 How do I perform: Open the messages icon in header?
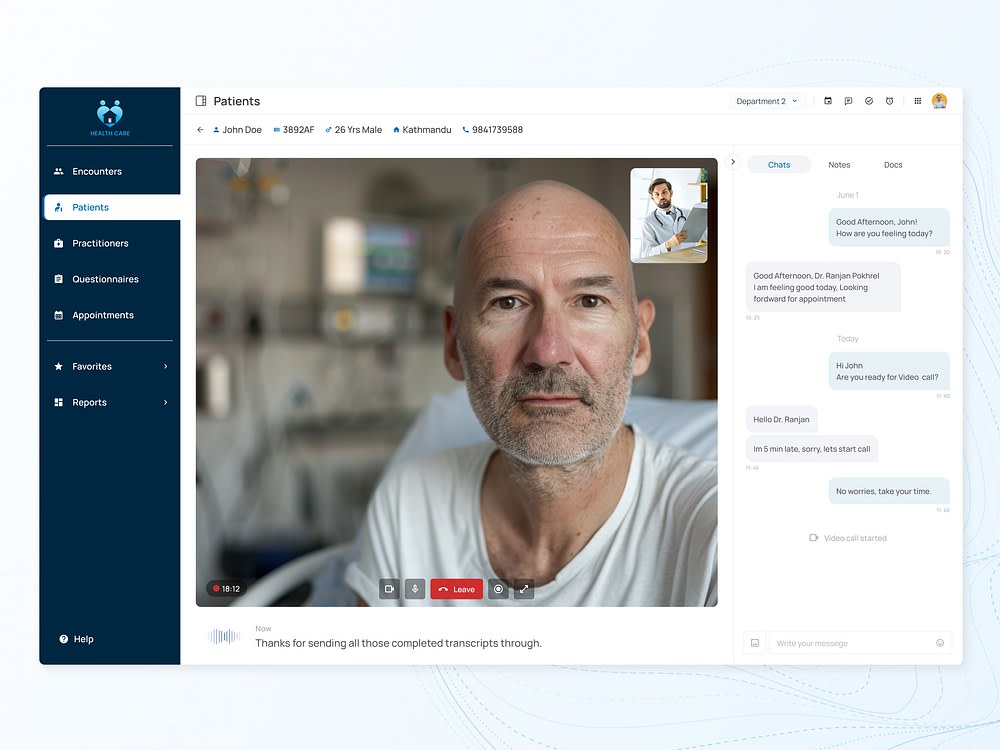click(848, 101)
